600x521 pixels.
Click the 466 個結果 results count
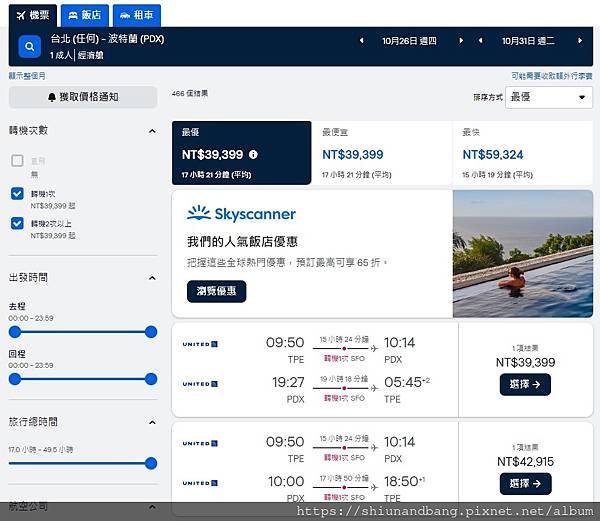coord(190,93)
